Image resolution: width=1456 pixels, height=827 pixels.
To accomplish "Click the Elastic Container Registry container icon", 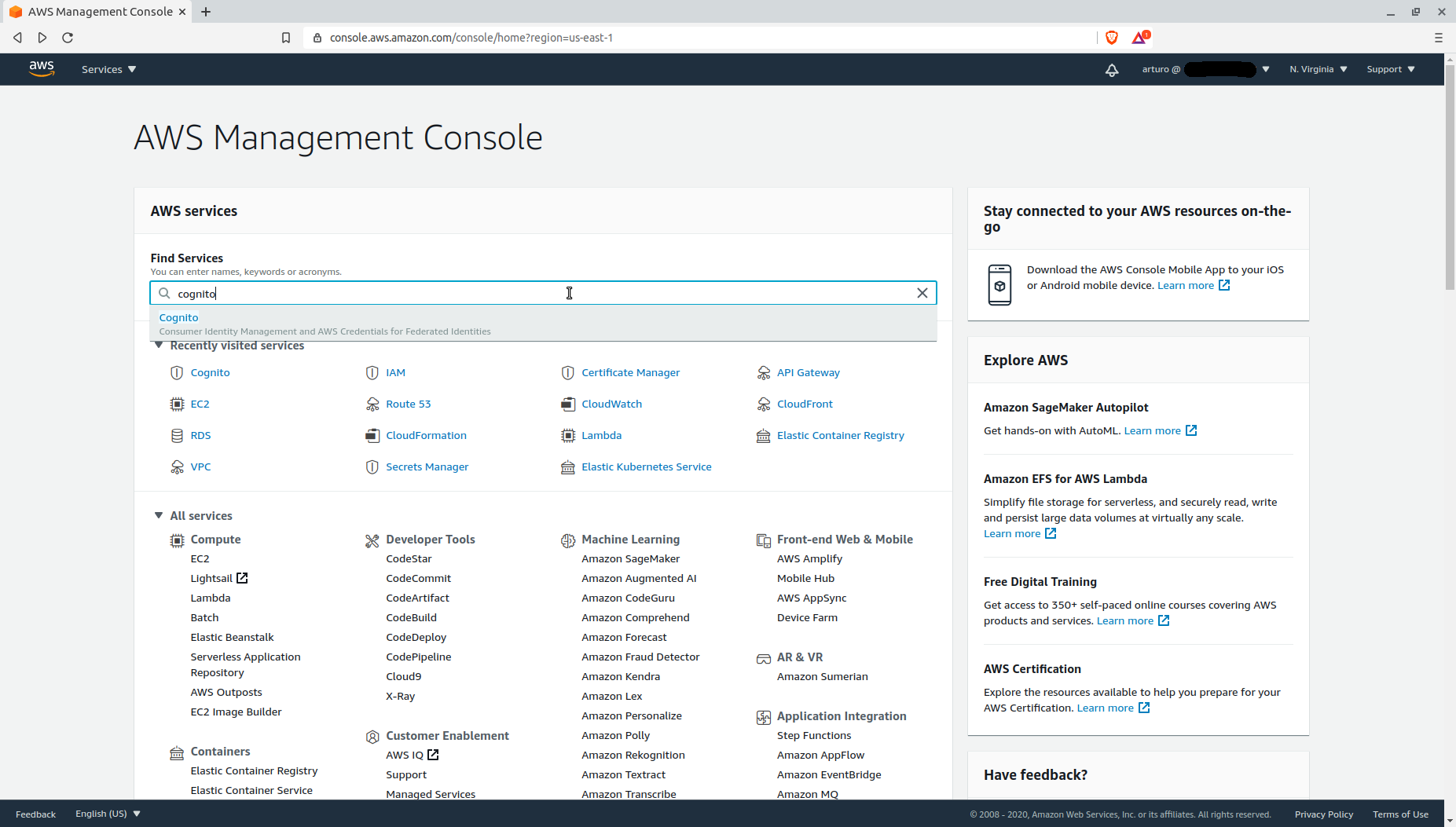I will (x=764, y=435).
